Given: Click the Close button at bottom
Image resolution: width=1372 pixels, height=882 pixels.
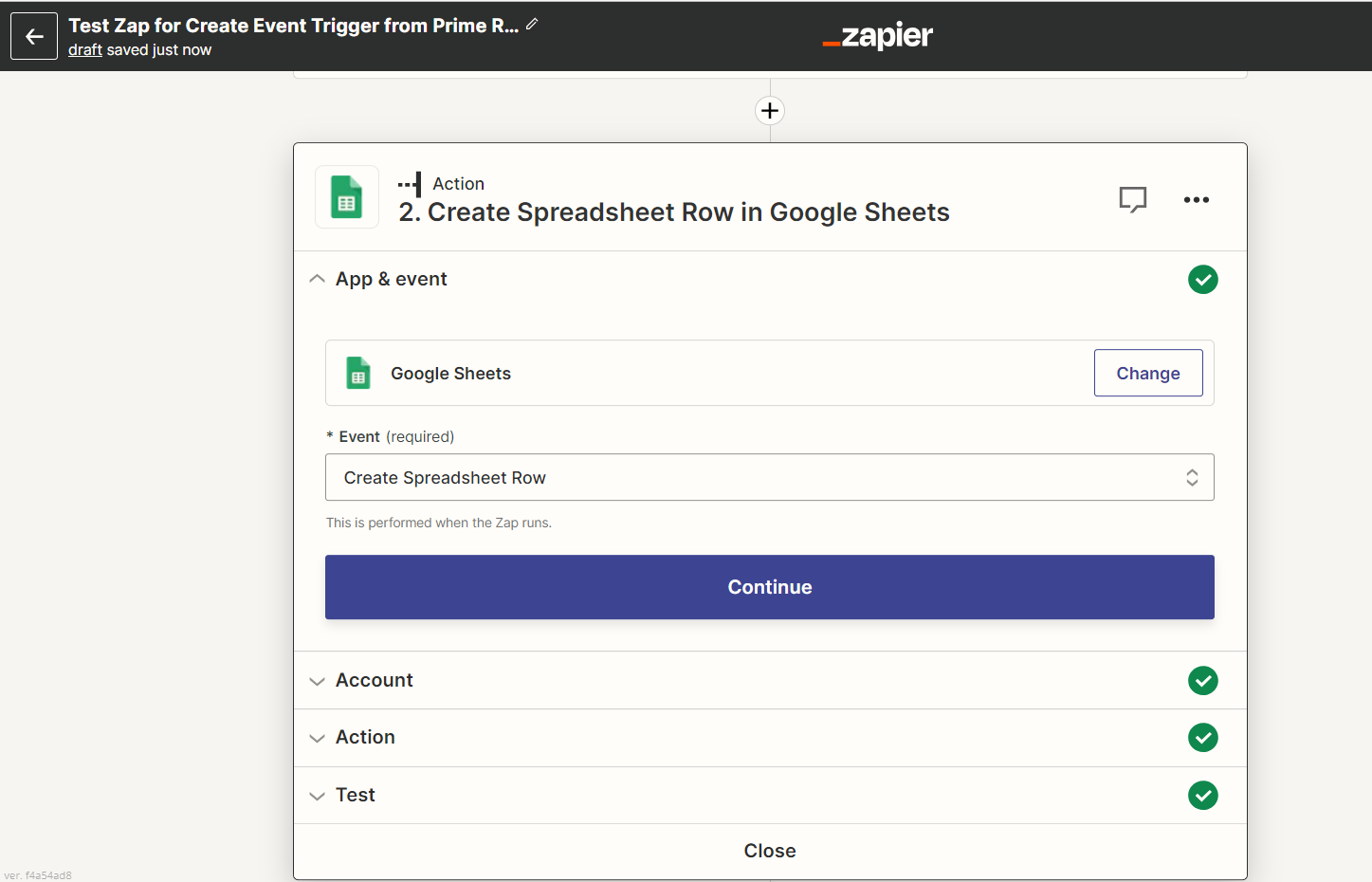Looking at the screenshot, I should coord(769,851).
